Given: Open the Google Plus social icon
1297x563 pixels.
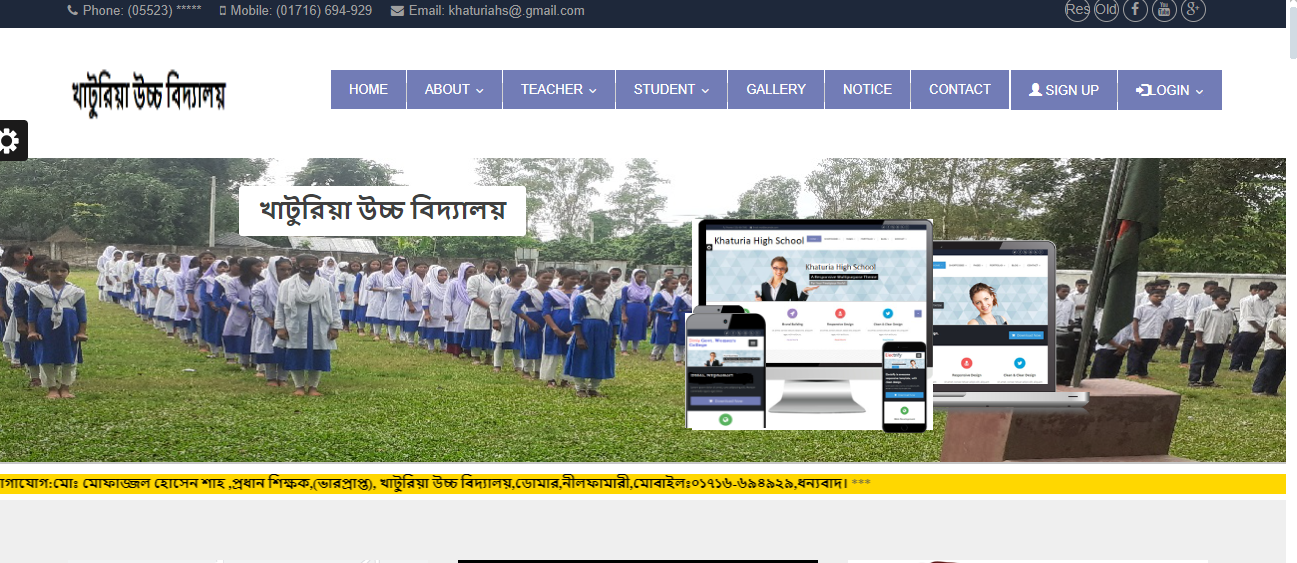Looking at the screenshot, I should [1193, 10].
